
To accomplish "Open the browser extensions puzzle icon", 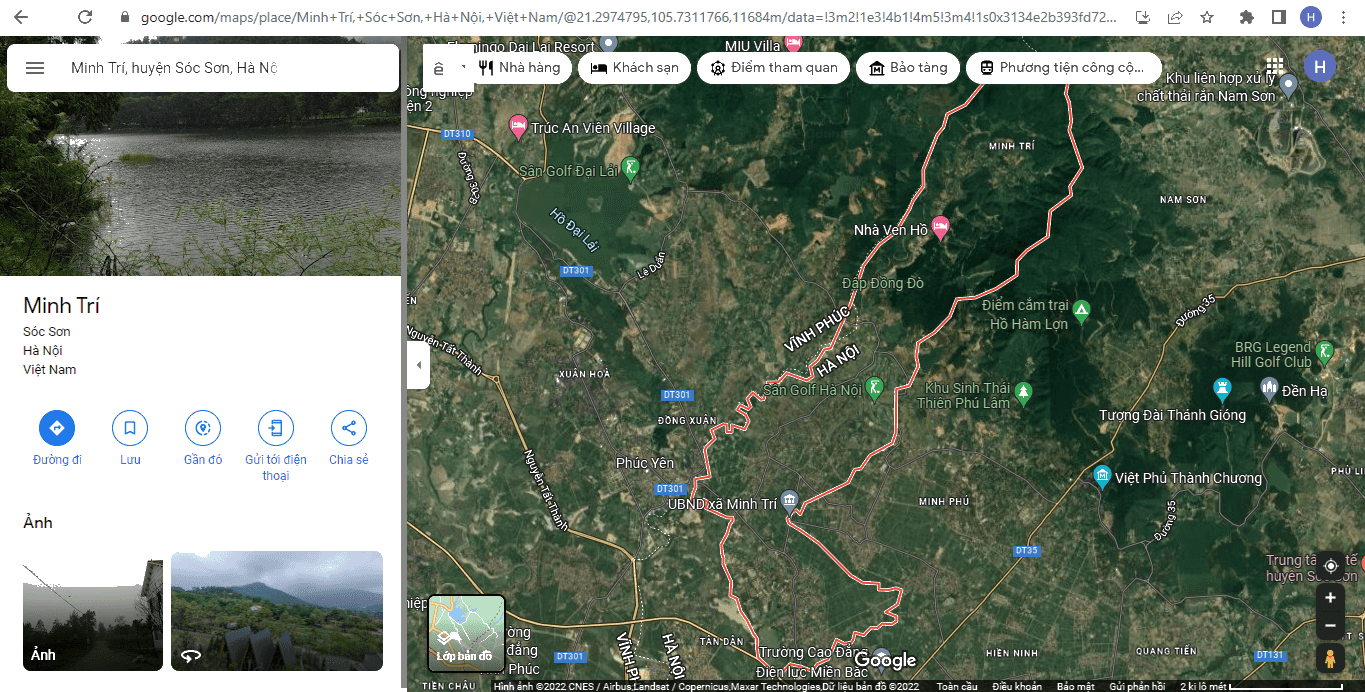I will [1246, 17].
